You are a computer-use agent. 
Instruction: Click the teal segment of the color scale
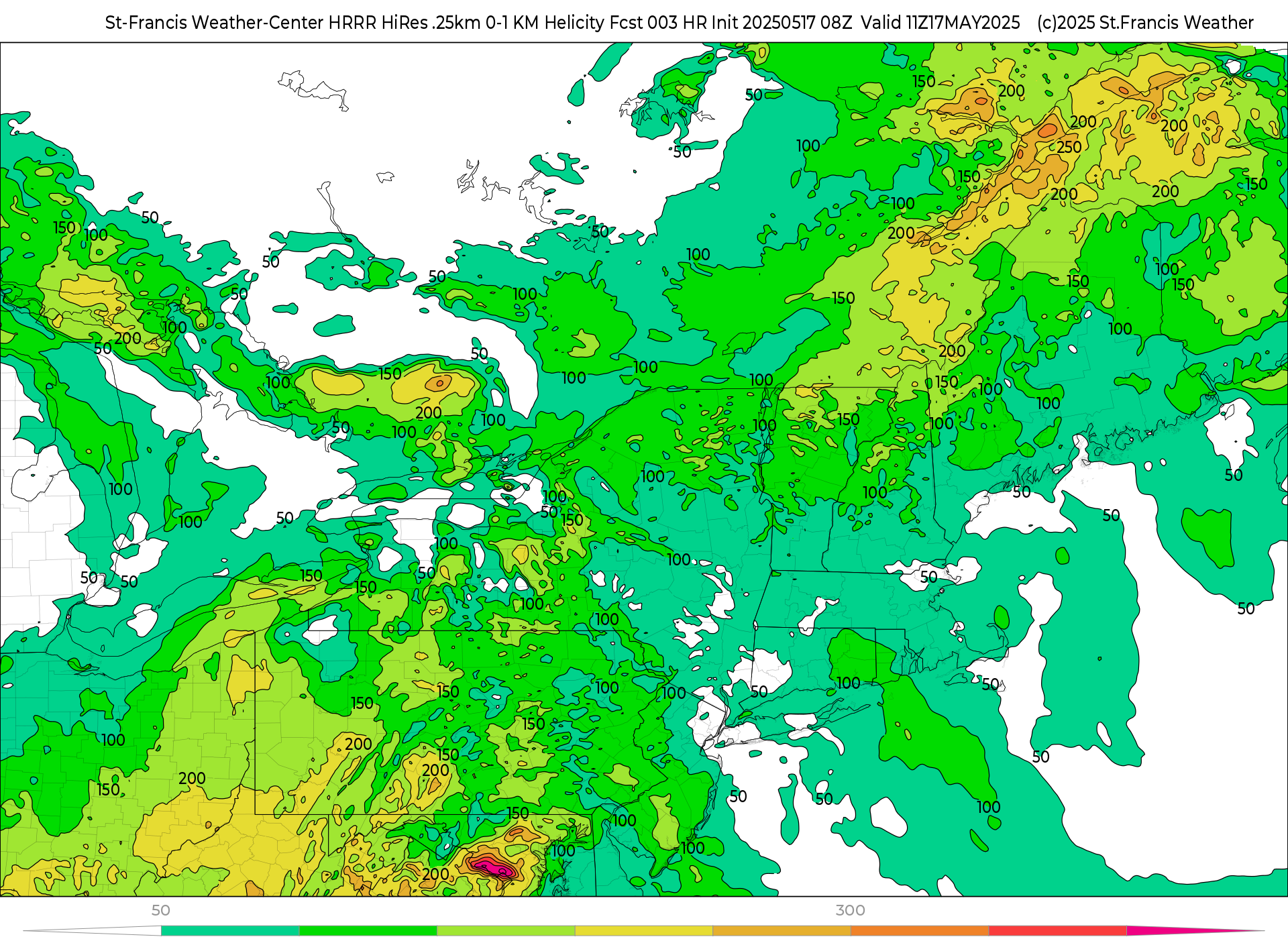(230, 930)
